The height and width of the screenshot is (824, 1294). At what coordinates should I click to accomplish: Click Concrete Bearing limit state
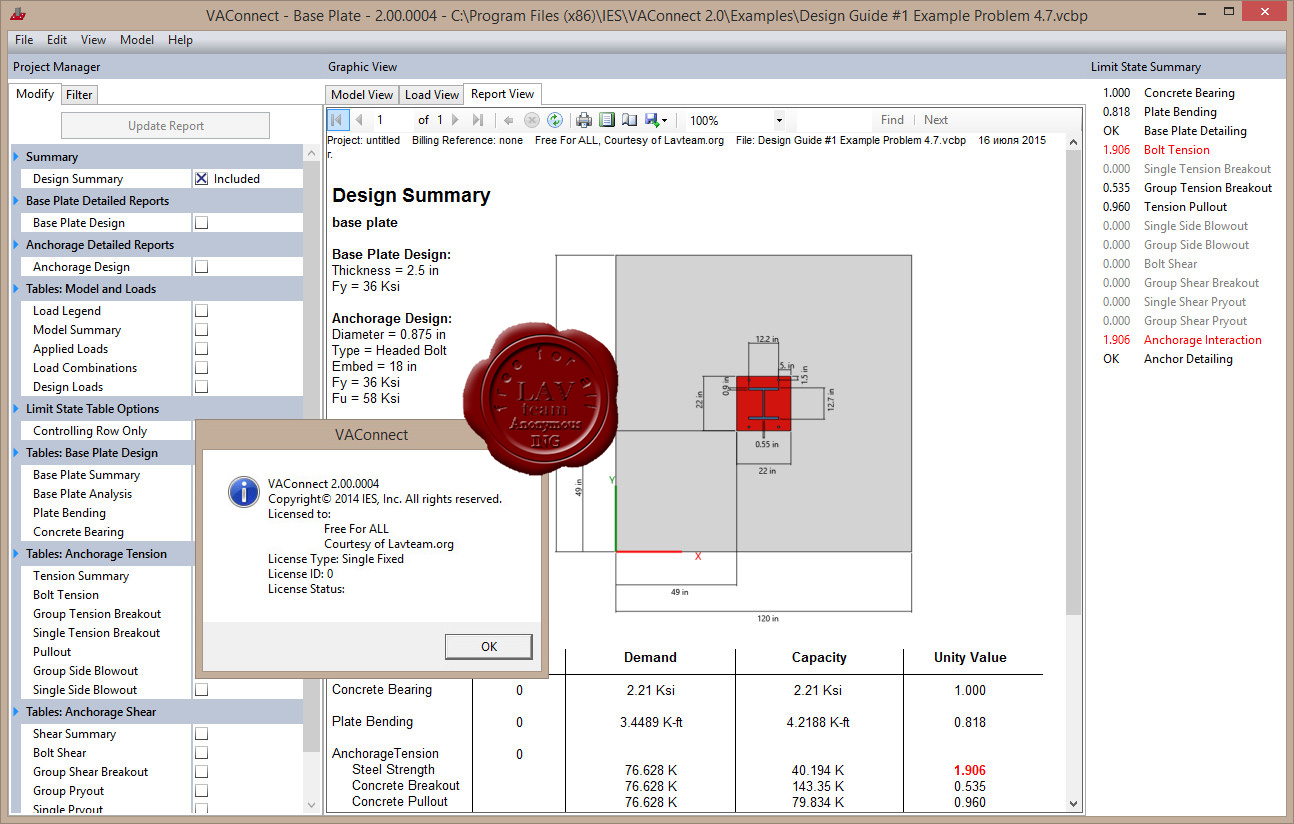point(1189,93)
